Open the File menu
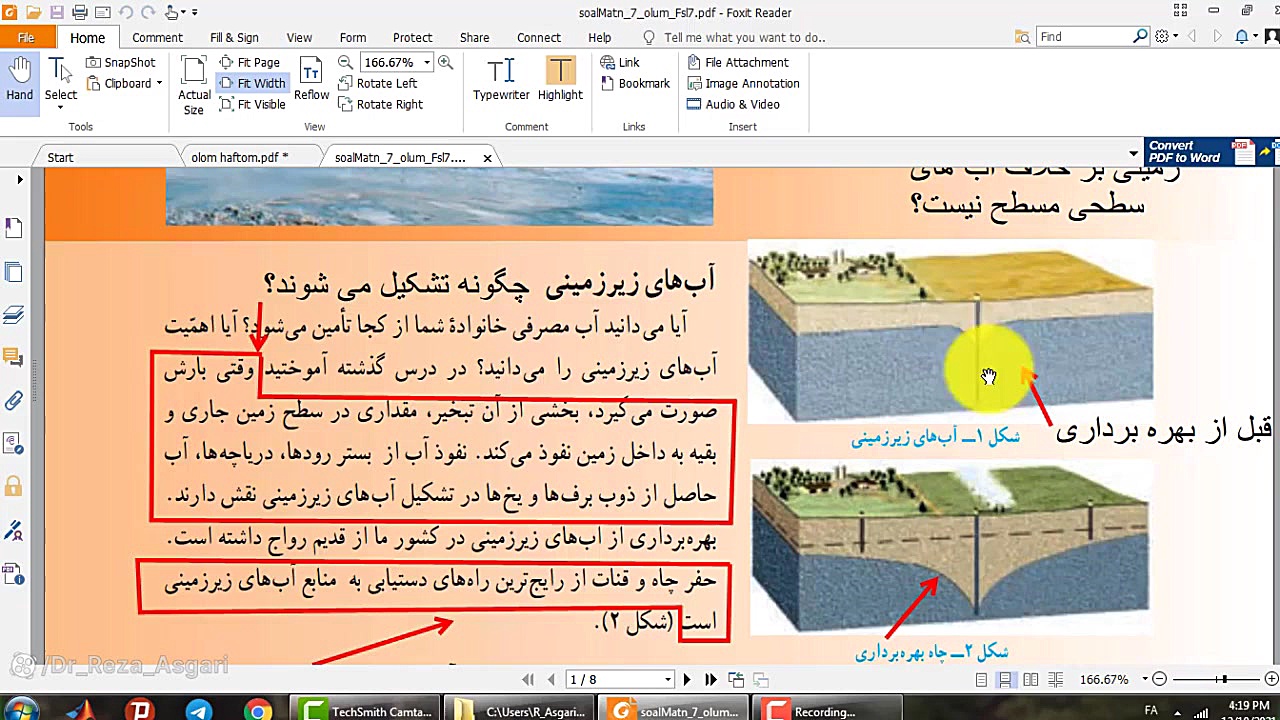 pos(27,37)
